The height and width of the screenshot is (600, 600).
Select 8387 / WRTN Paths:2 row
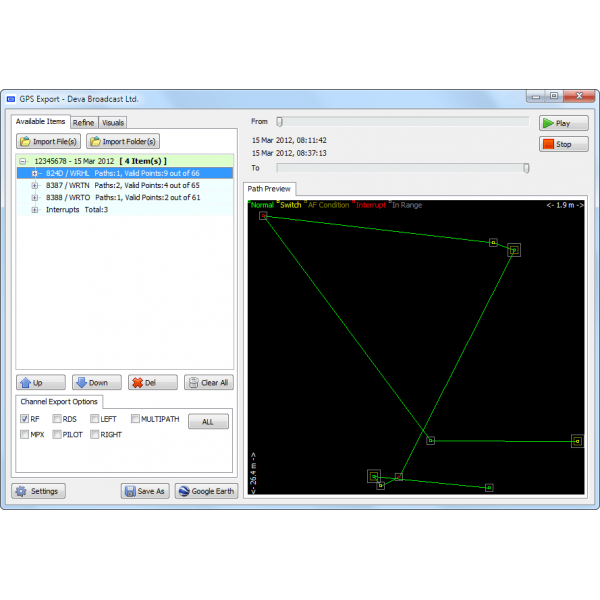125,186
